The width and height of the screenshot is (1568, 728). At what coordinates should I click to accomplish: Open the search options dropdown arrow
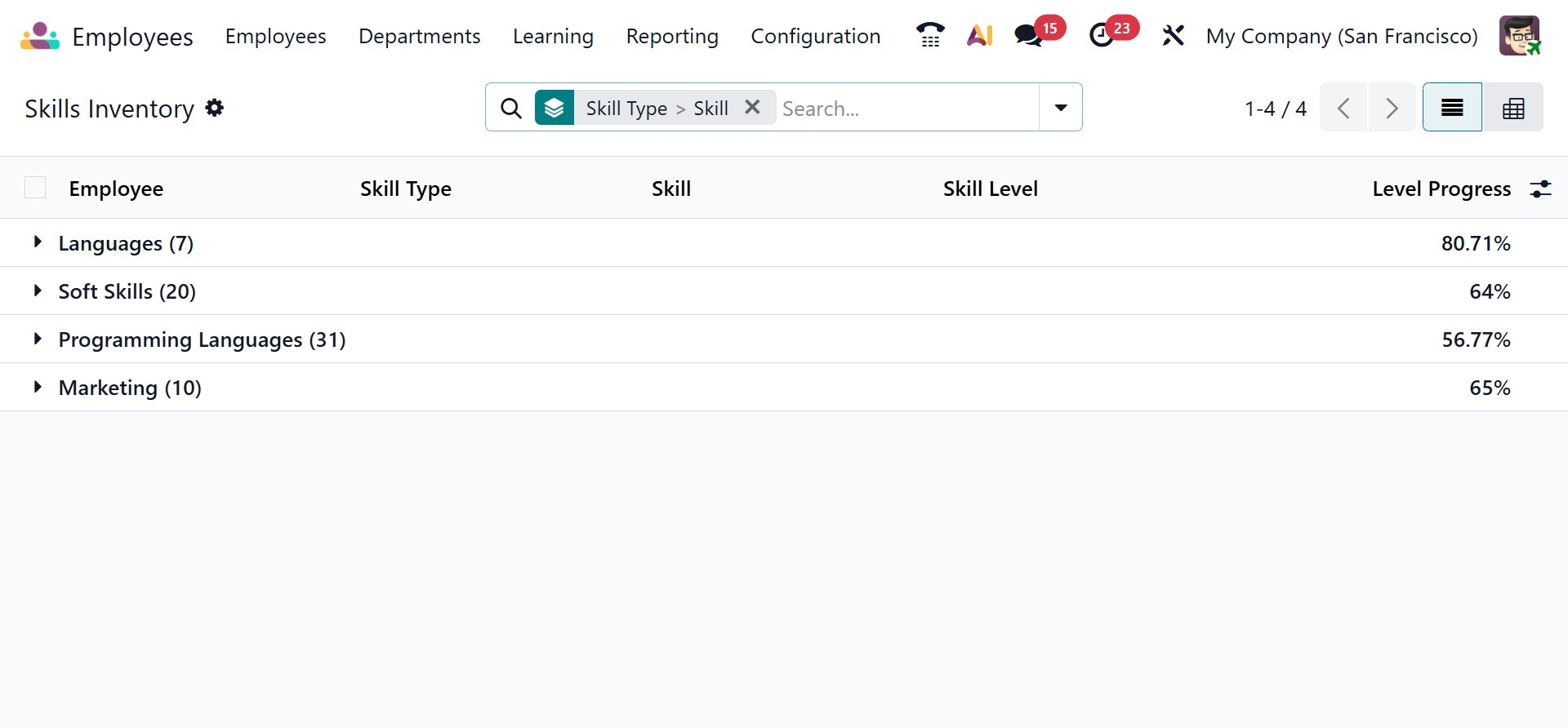pyautogui.click(x=1061, y=108)
